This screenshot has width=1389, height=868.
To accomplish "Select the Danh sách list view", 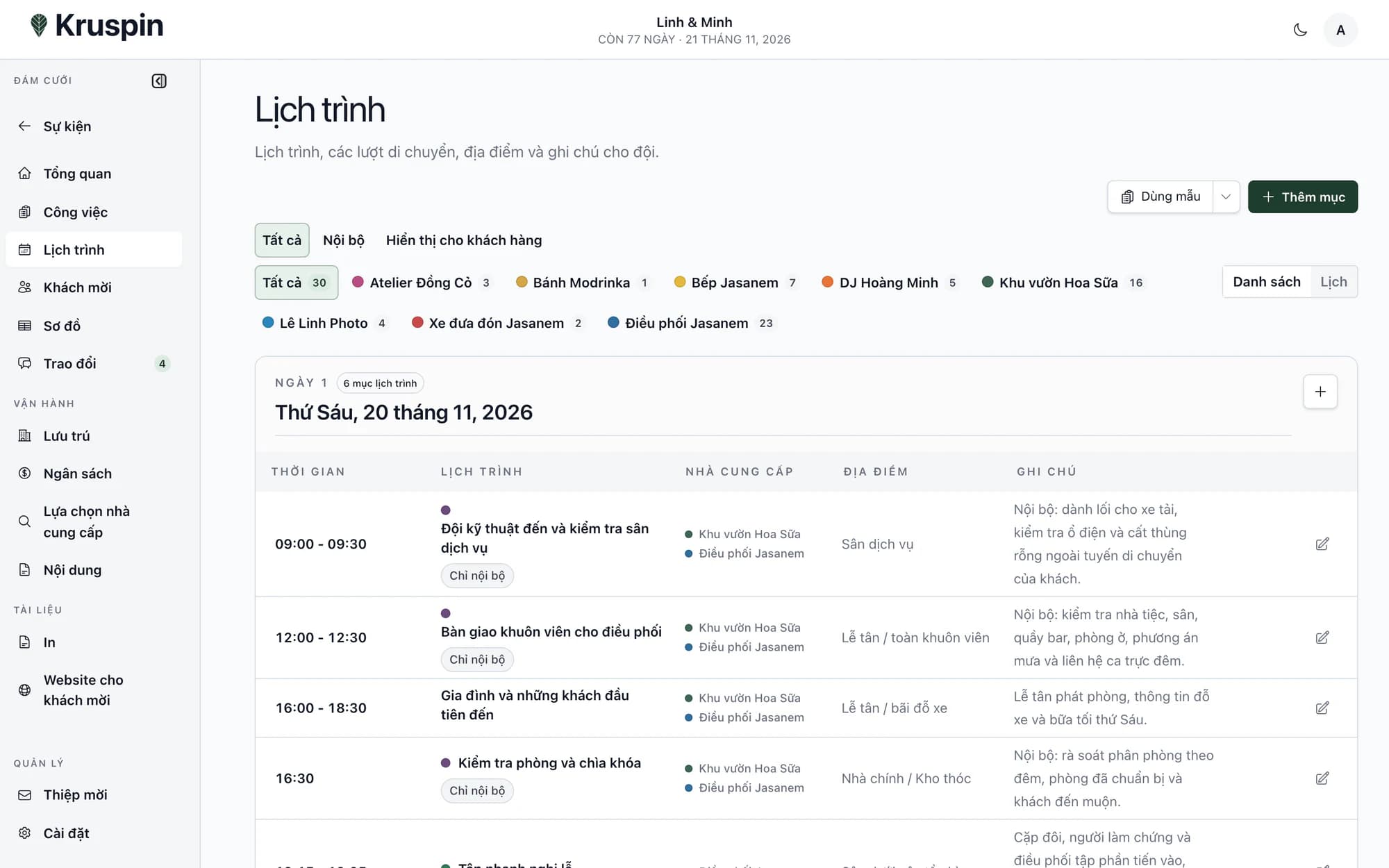I will [x=1267, y=282].
